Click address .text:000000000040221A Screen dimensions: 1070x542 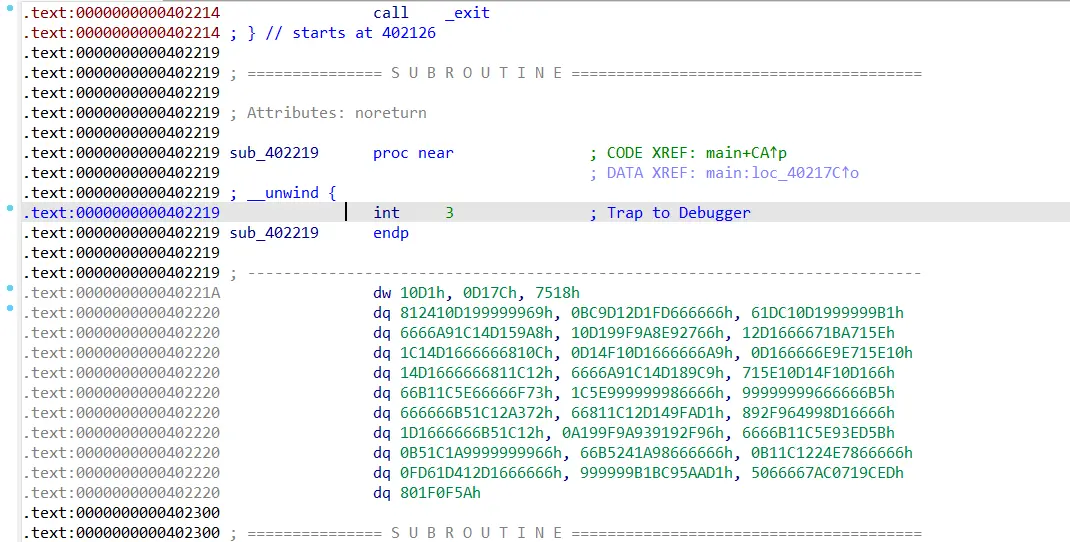coord(121,293)
